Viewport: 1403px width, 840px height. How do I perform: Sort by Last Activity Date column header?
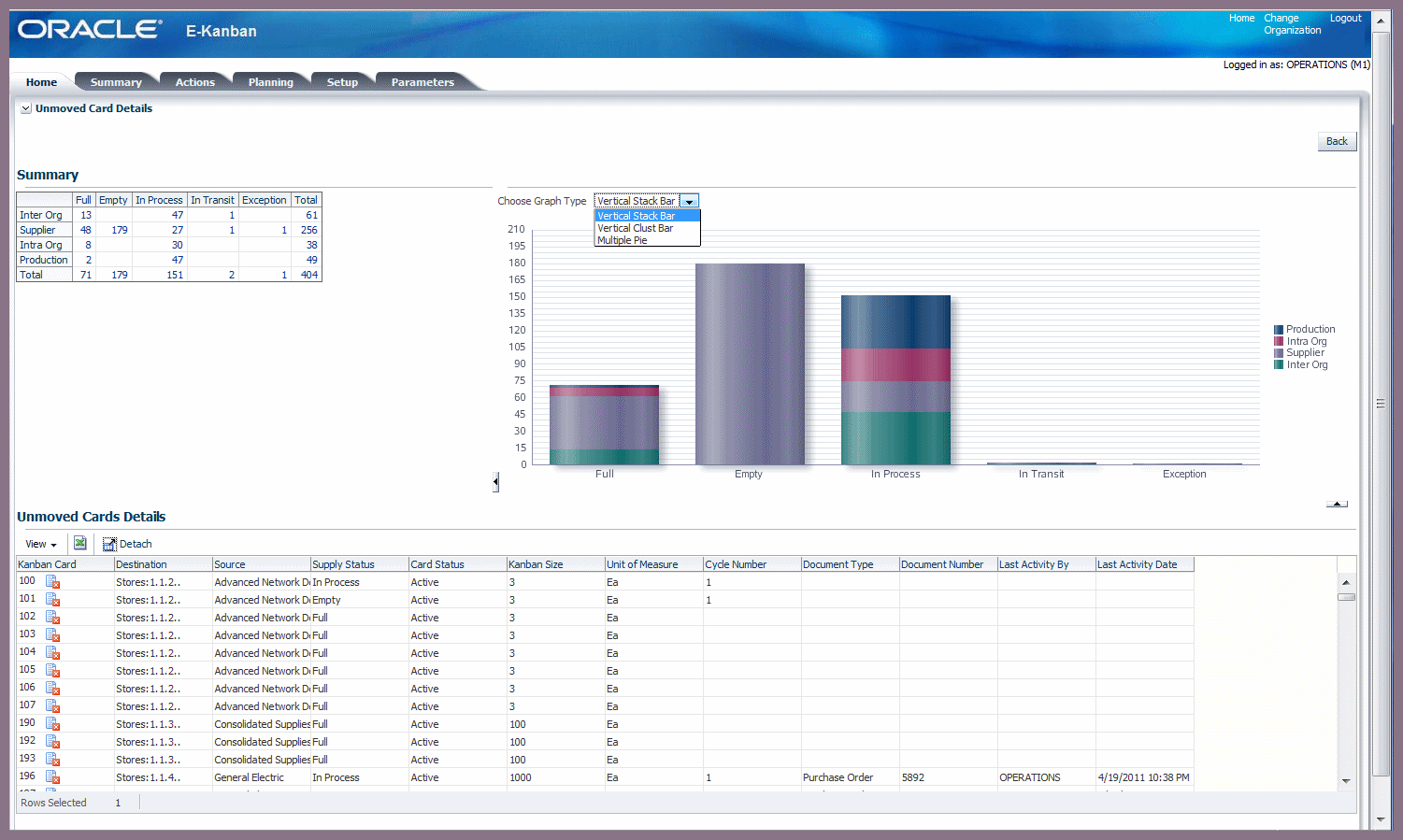click(1145, 564)
